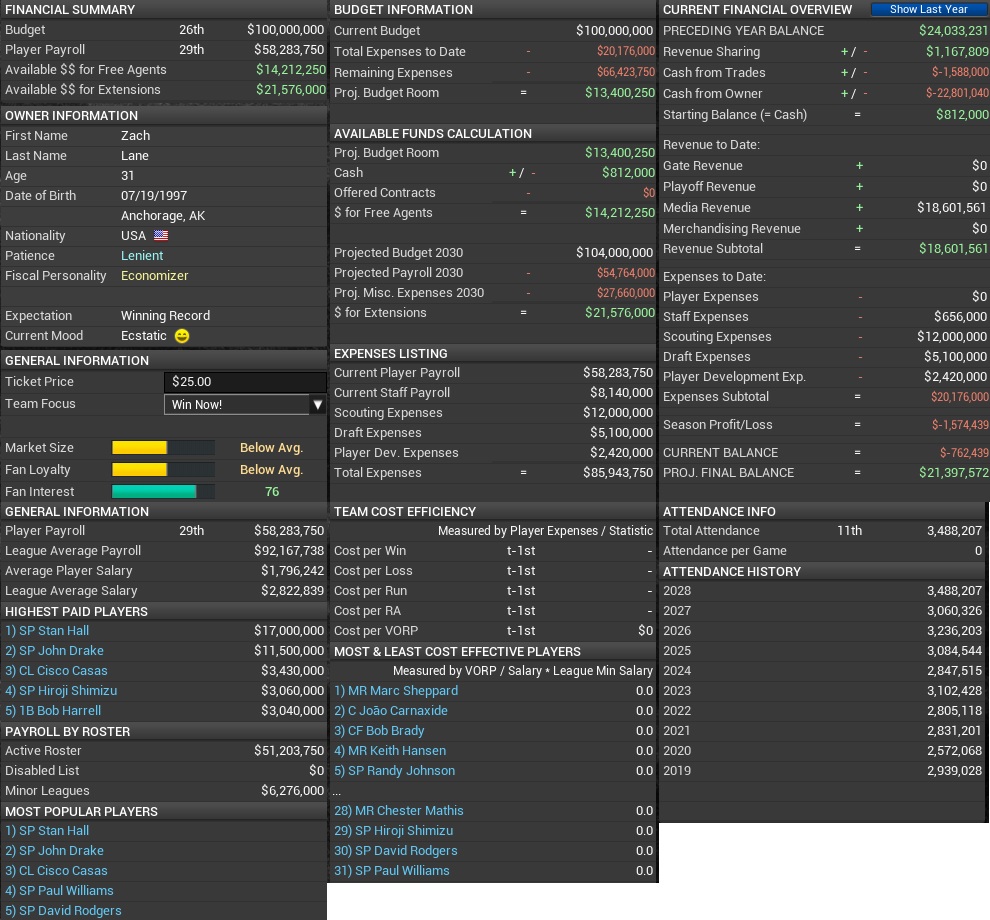Click the Fan Interest value 76
990x920 pixels.
[x=272, y=491]
